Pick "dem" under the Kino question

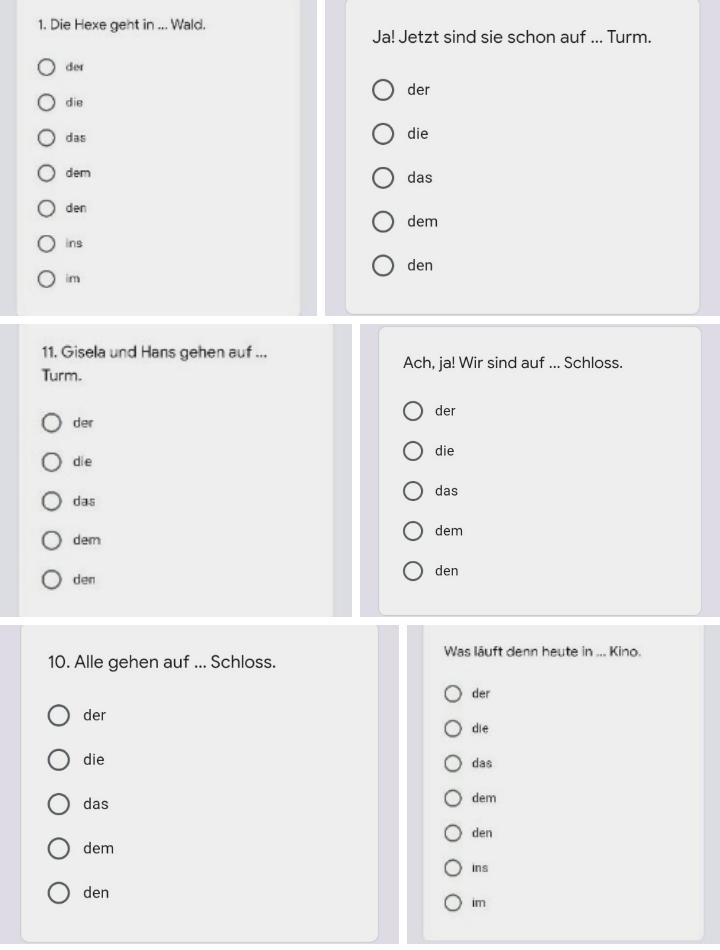[x=454, y=799]
